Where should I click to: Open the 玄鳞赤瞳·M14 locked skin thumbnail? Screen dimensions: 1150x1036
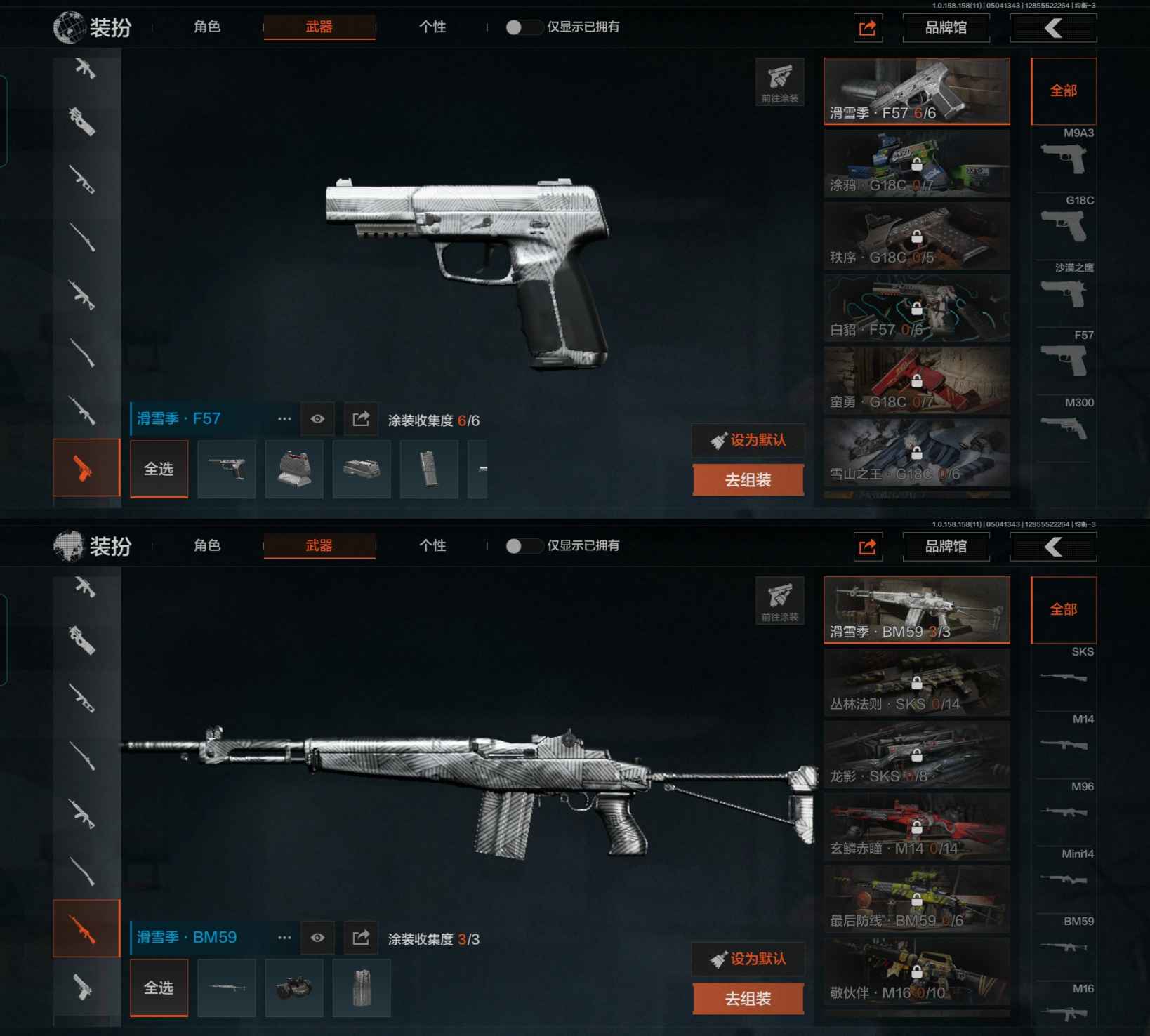pos(917,827)
